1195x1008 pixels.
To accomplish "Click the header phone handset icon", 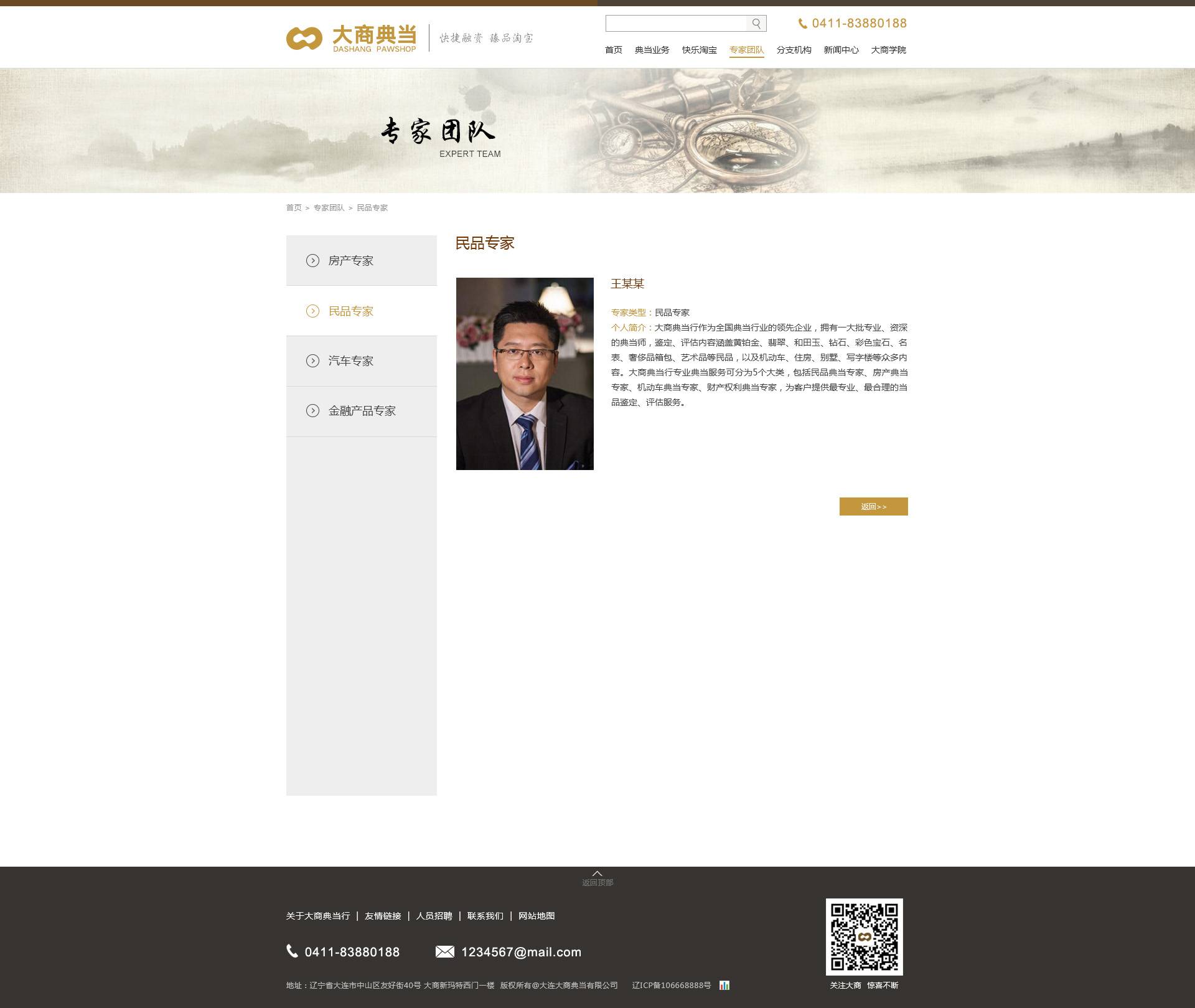I will pos(803,24).
